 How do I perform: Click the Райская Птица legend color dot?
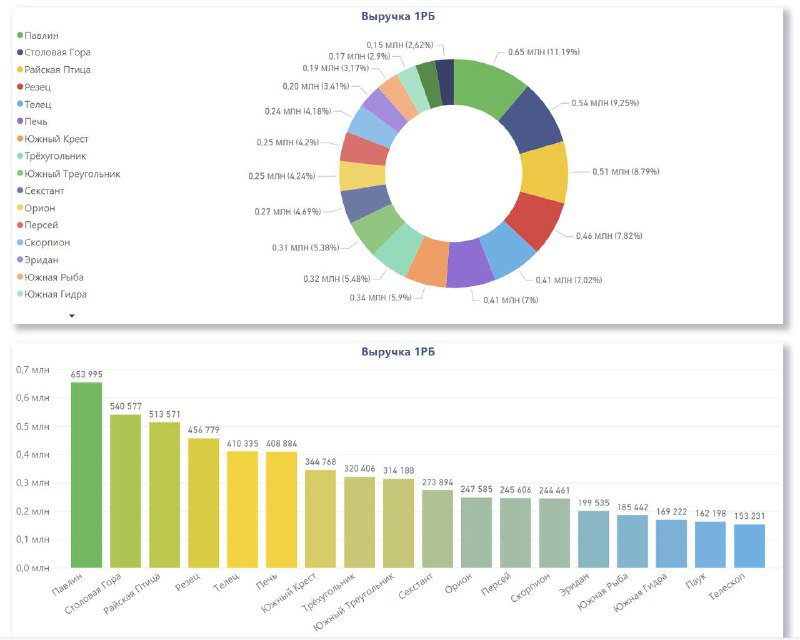click(20, 70)
